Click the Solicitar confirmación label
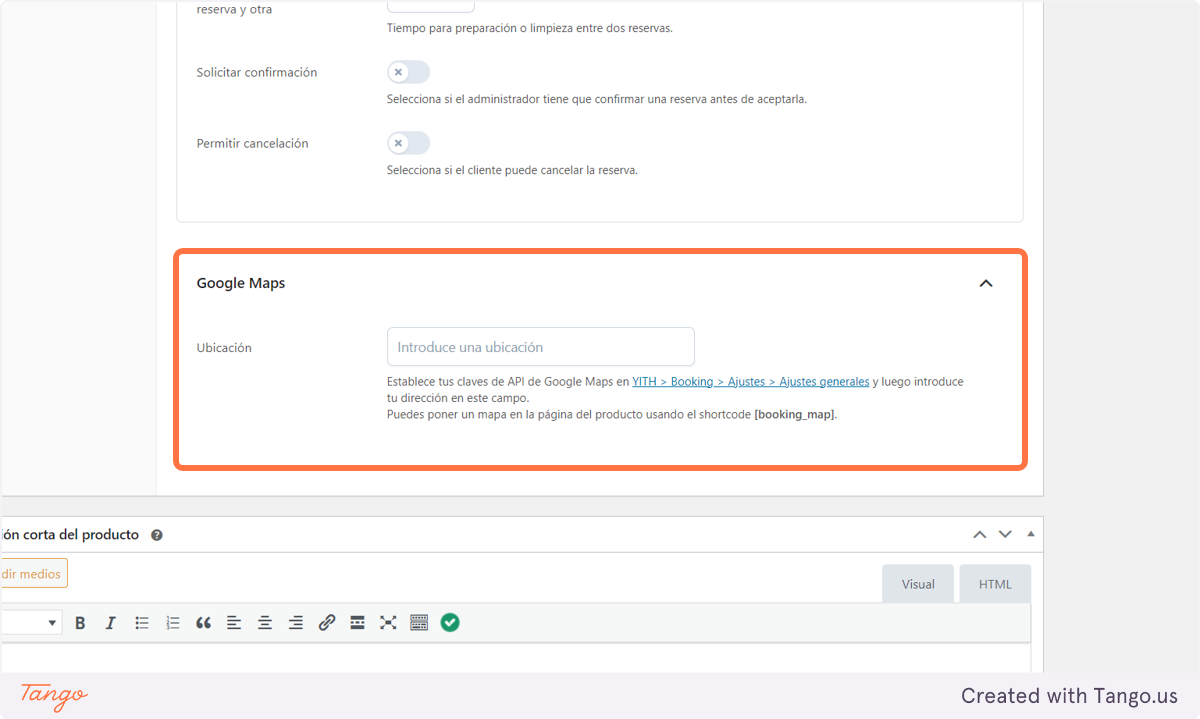The image size is (1200, 719). tap(257, 72)
